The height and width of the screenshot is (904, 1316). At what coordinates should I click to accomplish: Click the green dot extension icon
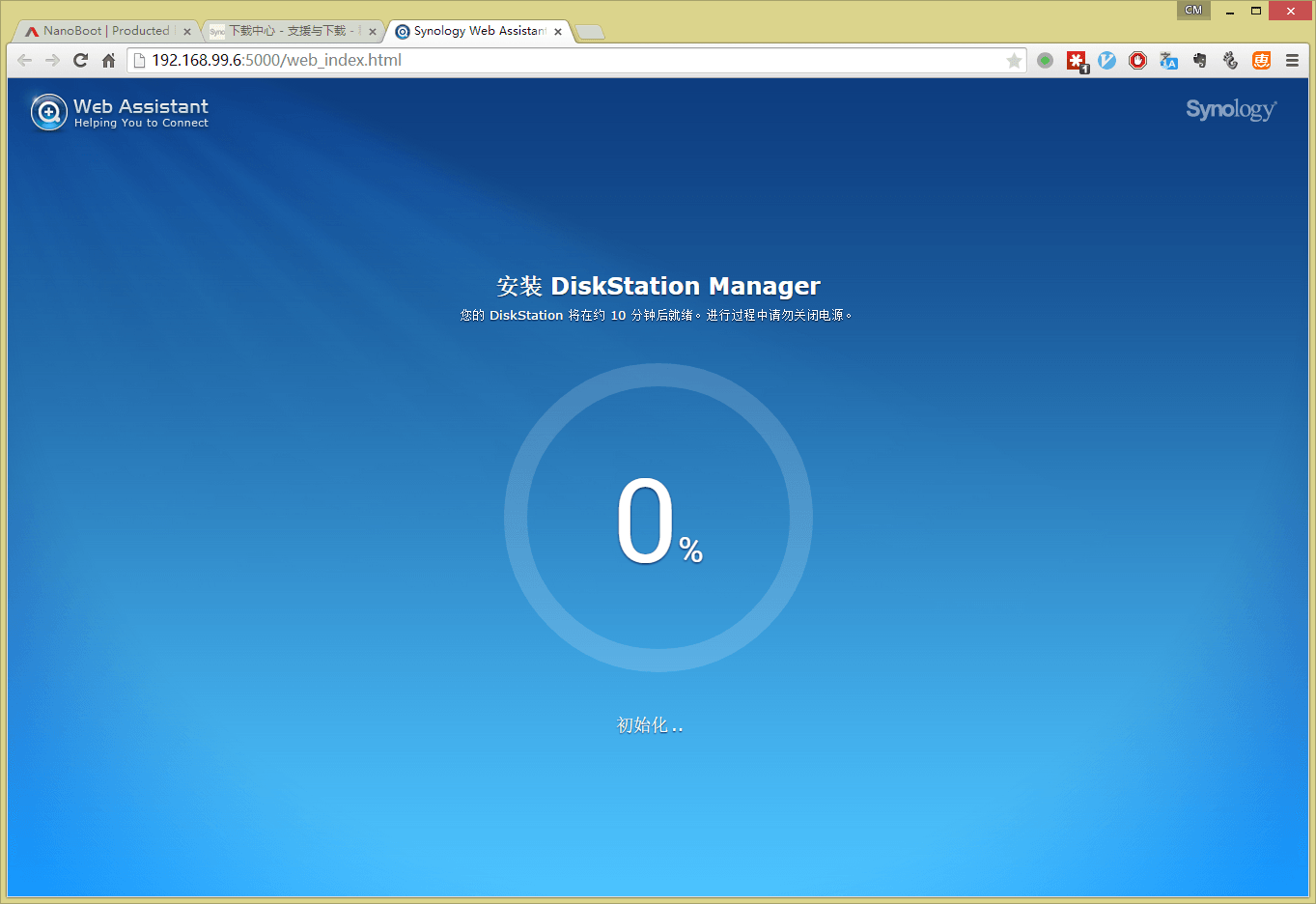[x=1045, y=61]
